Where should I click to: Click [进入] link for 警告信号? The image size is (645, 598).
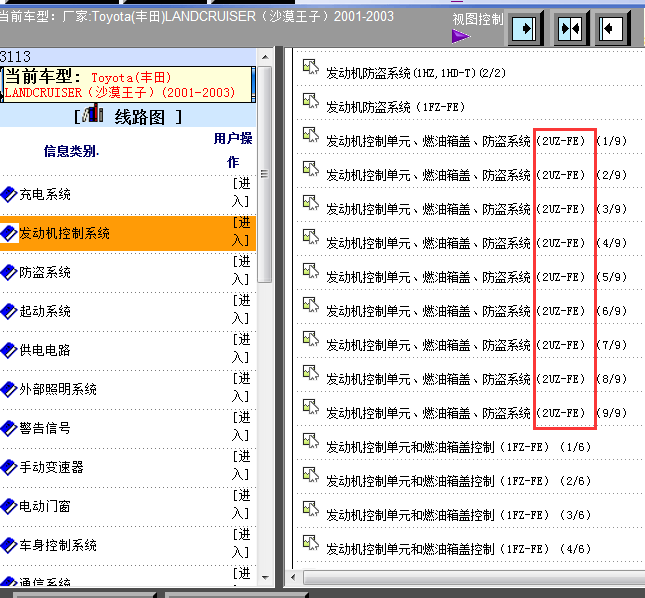tap(241, 426)
